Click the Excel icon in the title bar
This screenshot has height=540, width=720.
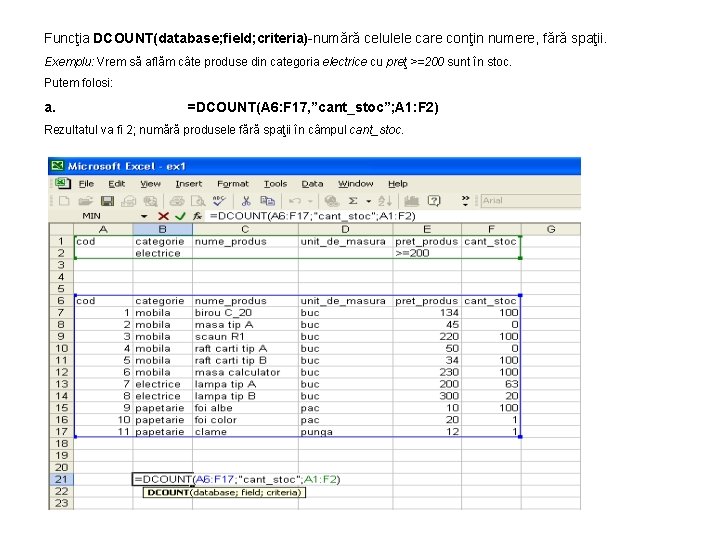pos(57,166)
